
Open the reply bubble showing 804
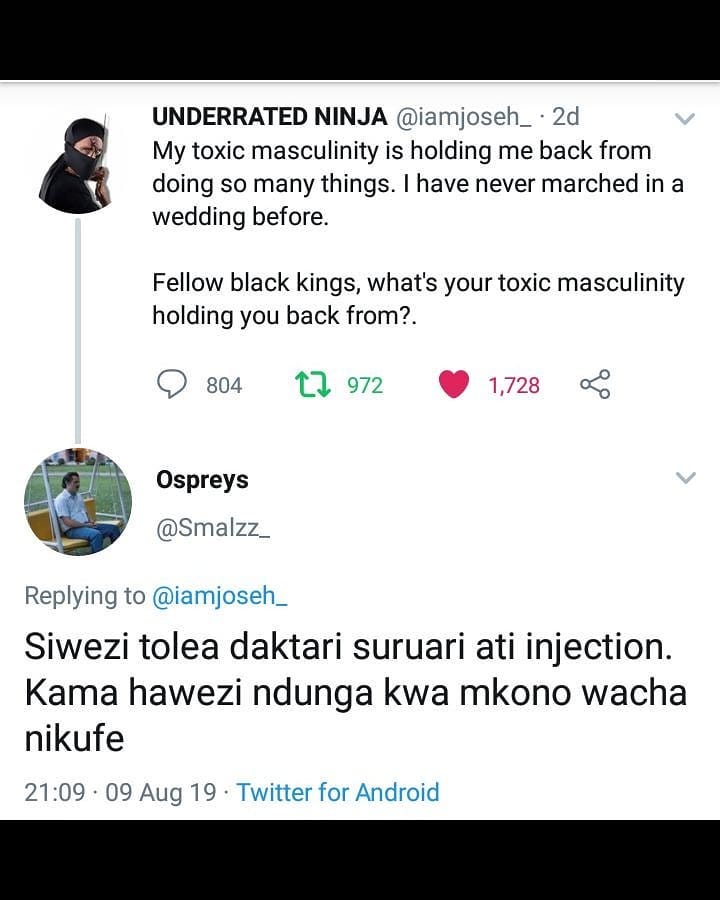(172, 385)
